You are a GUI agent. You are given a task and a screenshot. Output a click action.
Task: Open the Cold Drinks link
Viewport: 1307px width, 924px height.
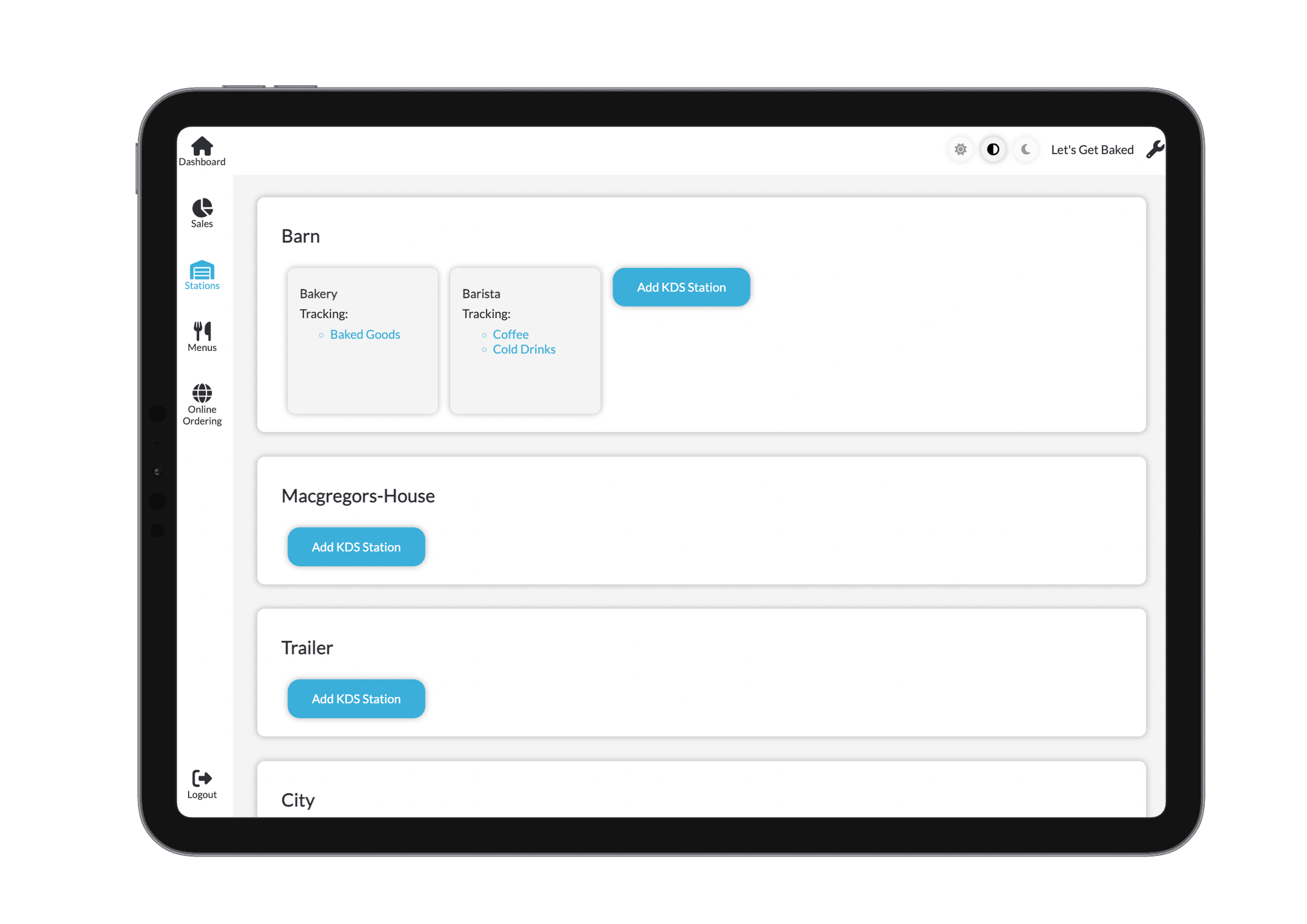pyautogui.click(x=524, y=349)
